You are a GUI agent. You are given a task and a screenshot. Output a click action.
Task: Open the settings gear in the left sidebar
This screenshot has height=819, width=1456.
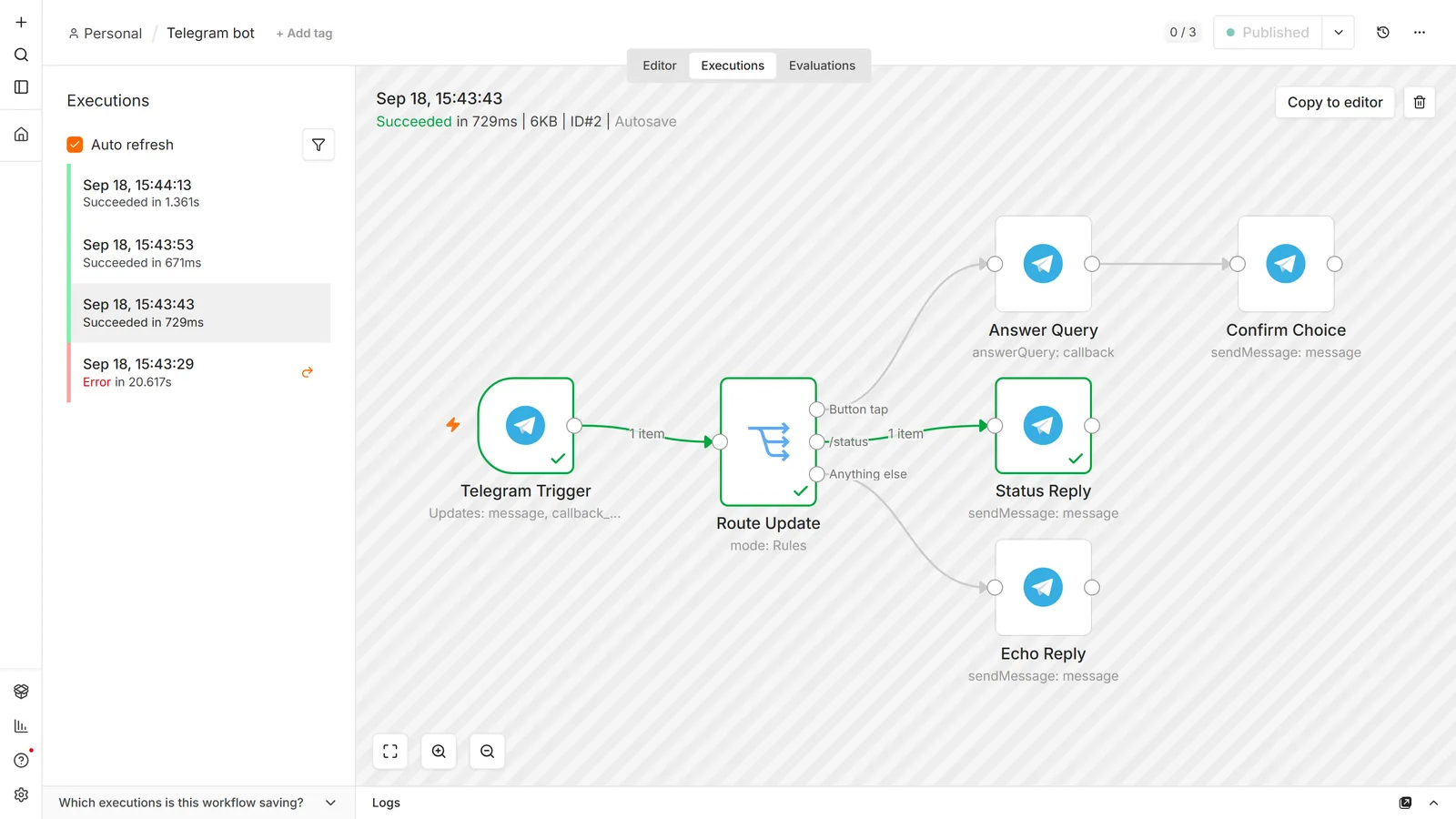tap(21, 795)
